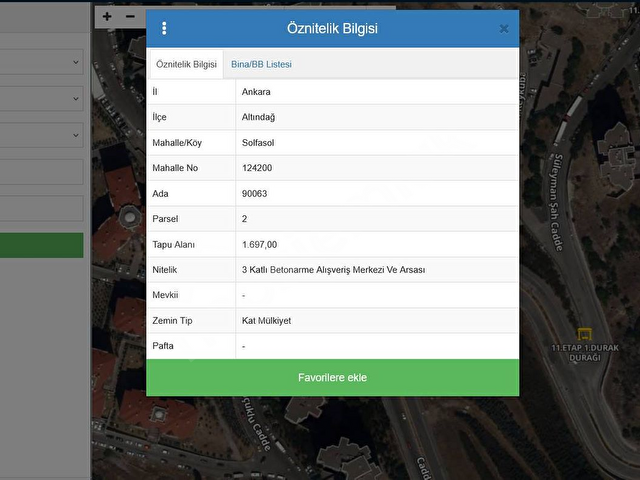
Task: Click the Süleyman Şah Cadde map label
Action: [x=557, y=202]
